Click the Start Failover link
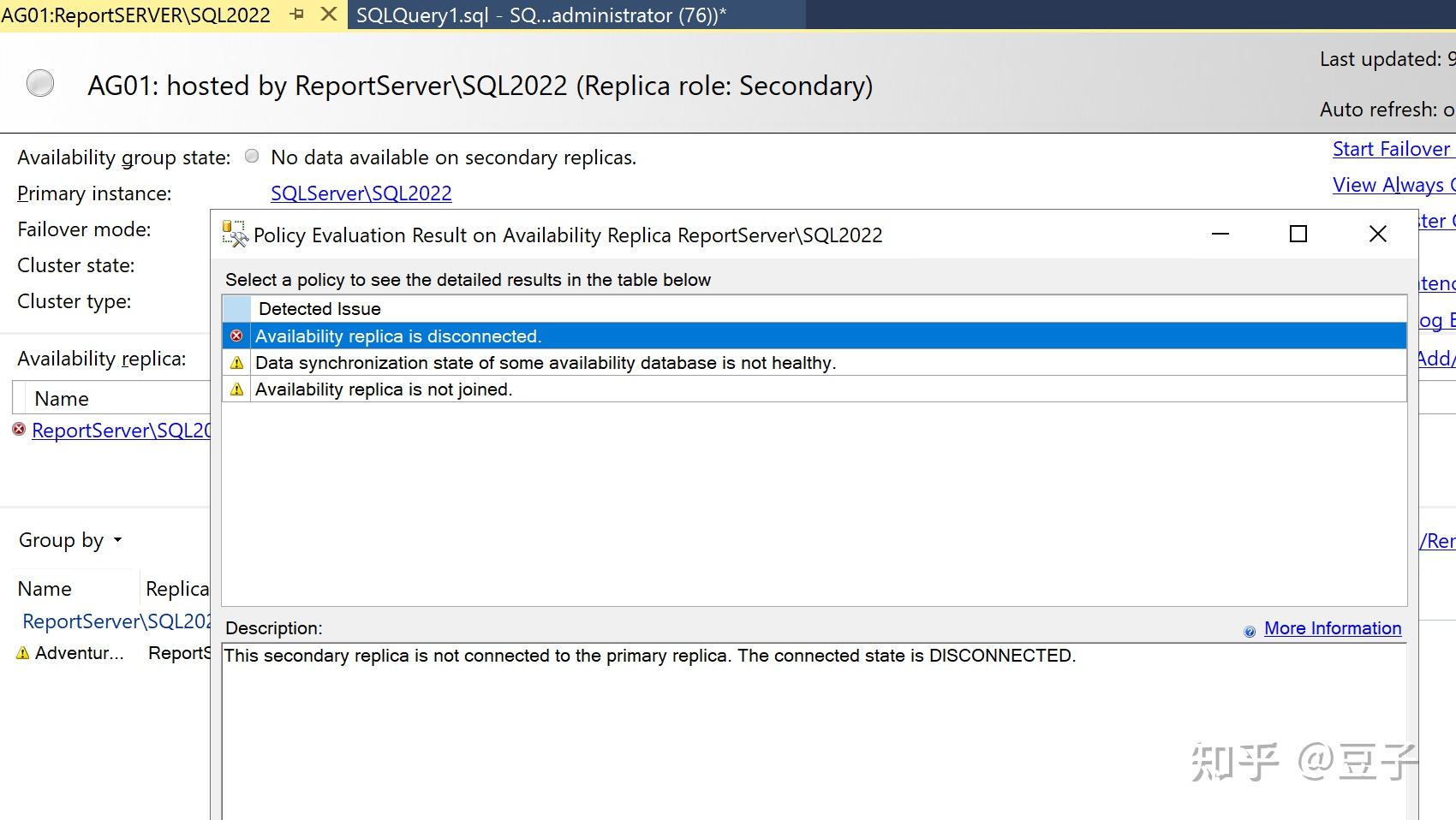 (x=1391, y=148)
